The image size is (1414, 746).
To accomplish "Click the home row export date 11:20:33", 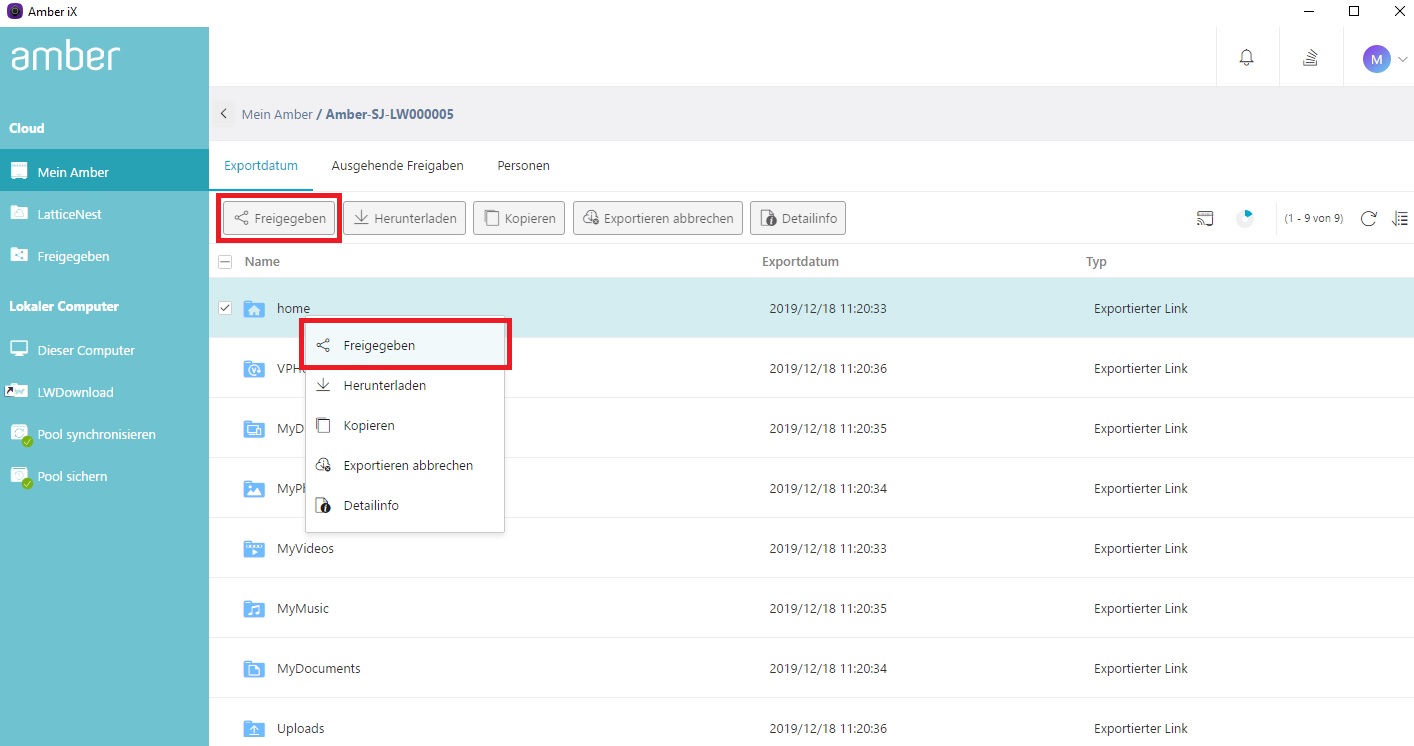I will (x=828, y=309).
